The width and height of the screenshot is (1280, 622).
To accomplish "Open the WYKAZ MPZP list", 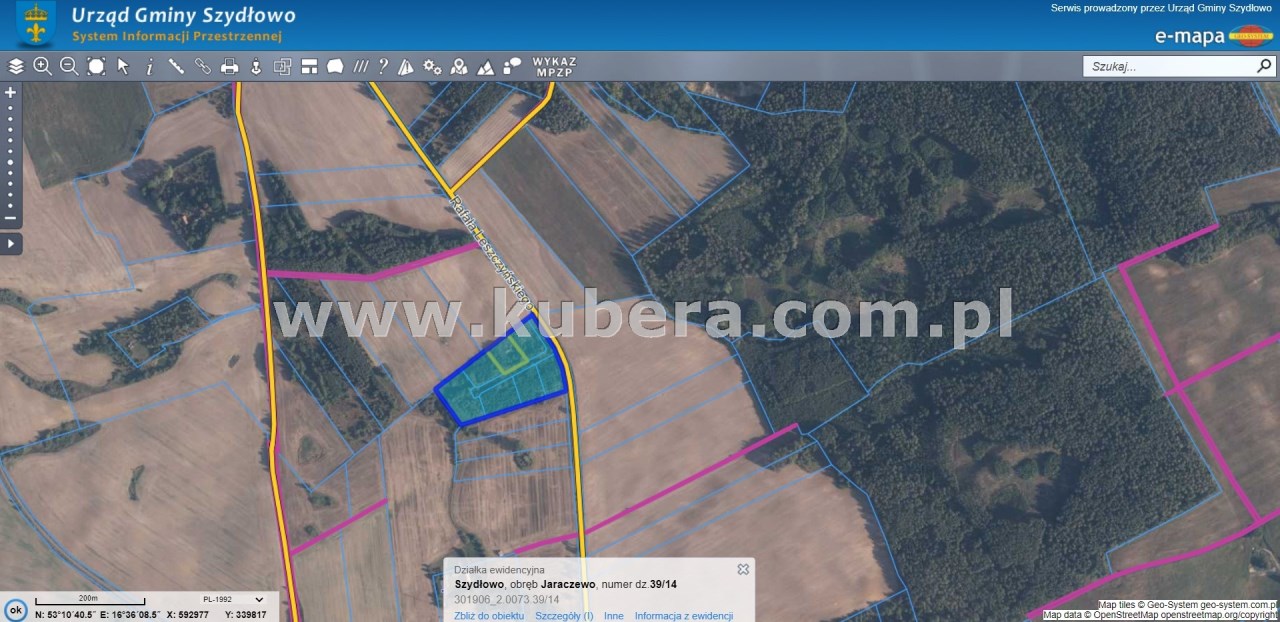I will 554,67.
